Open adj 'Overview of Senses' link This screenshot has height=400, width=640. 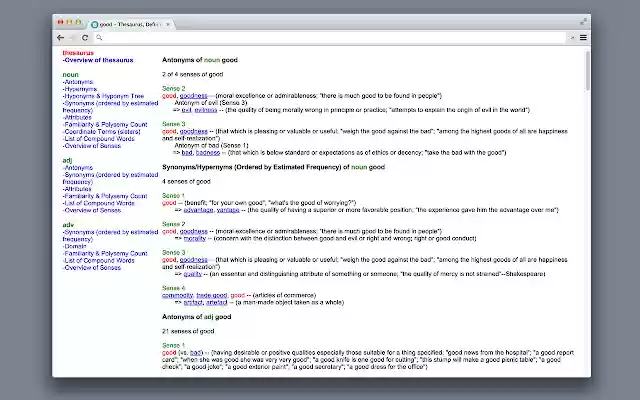pyautogui.click(x=92, y=211)
